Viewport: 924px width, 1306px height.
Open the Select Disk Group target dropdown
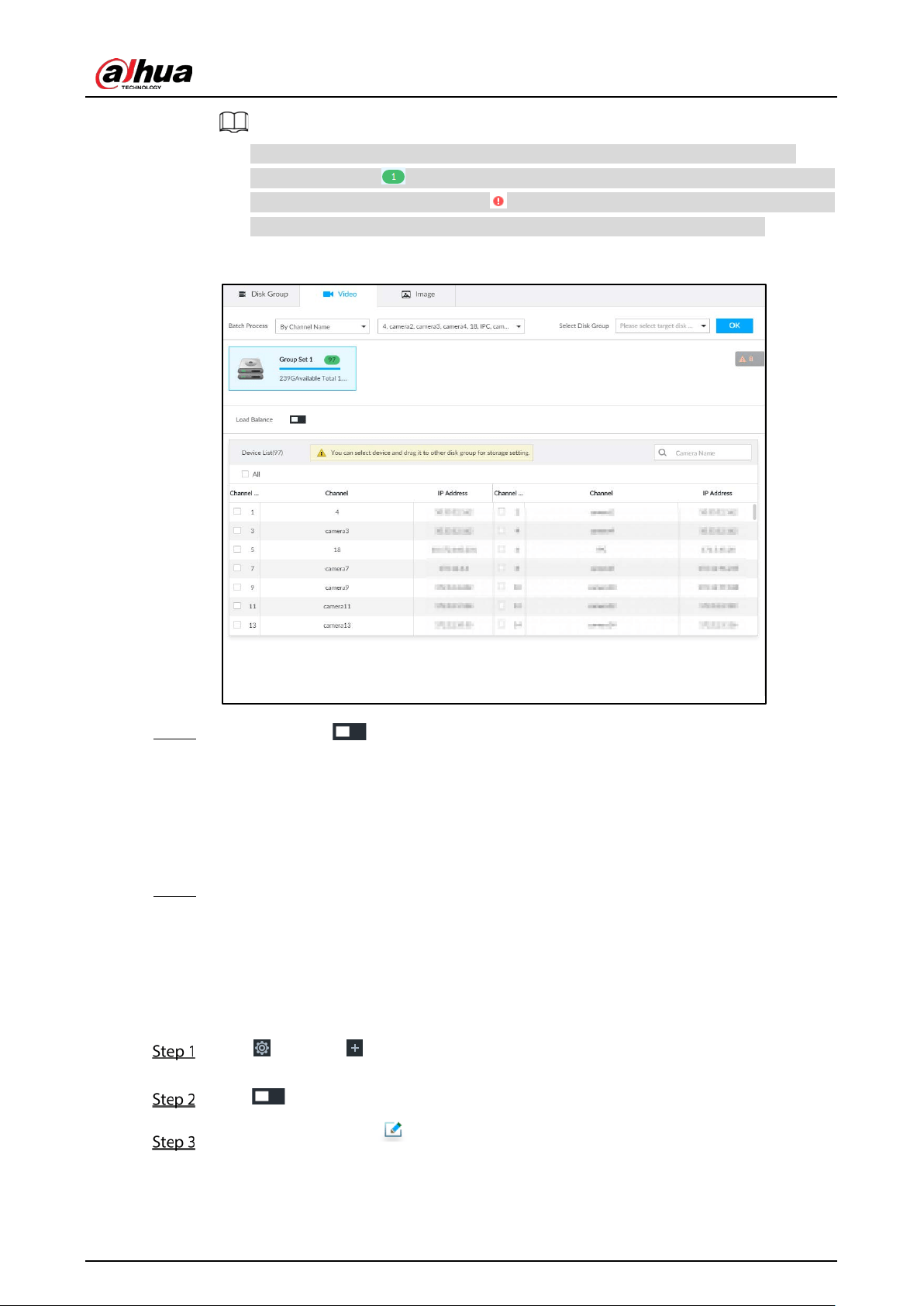pos(663,326)
